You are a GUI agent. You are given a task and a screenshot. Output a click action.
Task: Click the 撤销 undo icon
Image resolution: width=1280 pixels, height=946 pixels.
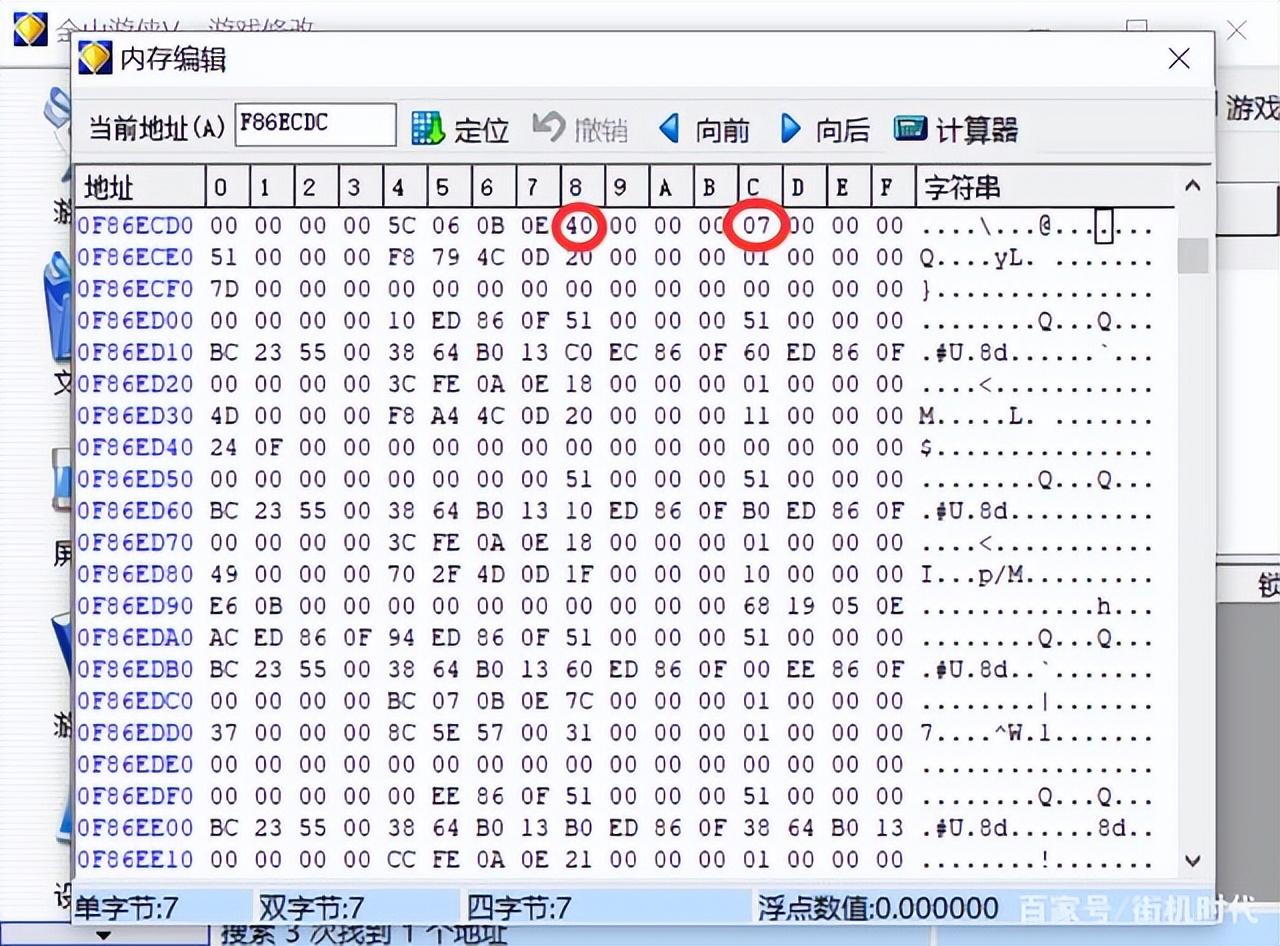pyautogui.click(x=548, y=127)
